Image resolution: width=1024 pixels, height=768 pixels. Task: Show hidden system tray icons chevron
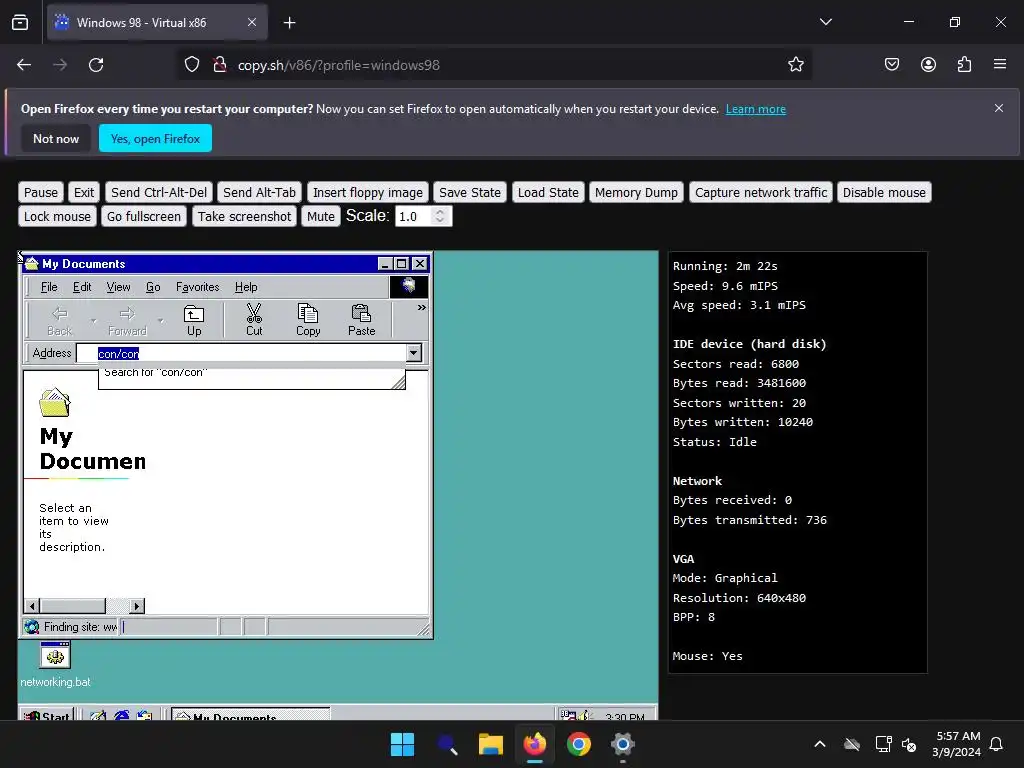(x=820, y=744)
